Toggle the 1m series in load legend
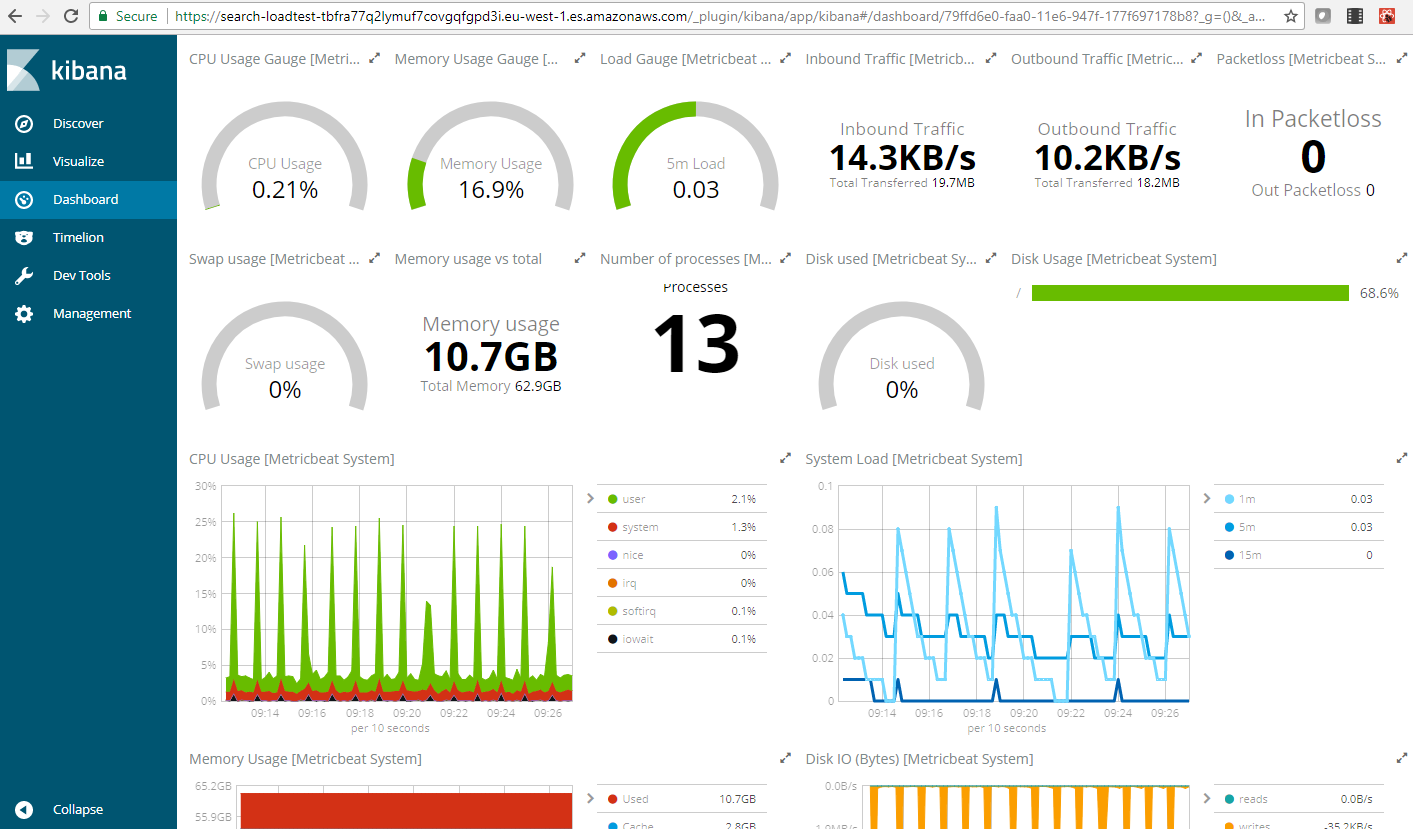Screen dimensions: 1413x829 [1299, 499]
